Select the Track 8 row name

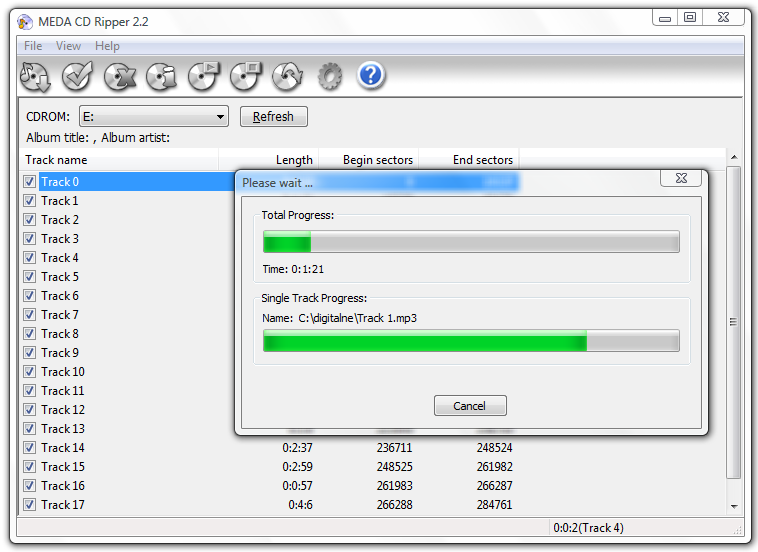point(60,334)
